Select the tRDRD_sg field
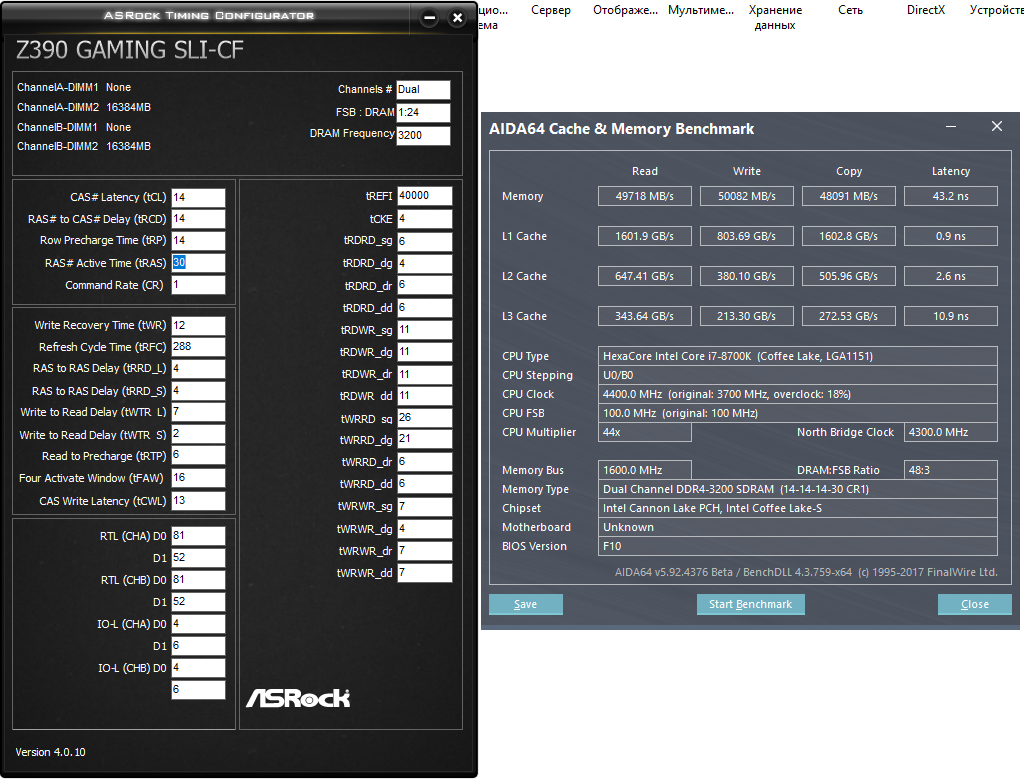The height and width of the screenshot is (784, 1024). (x=424, y=241)
